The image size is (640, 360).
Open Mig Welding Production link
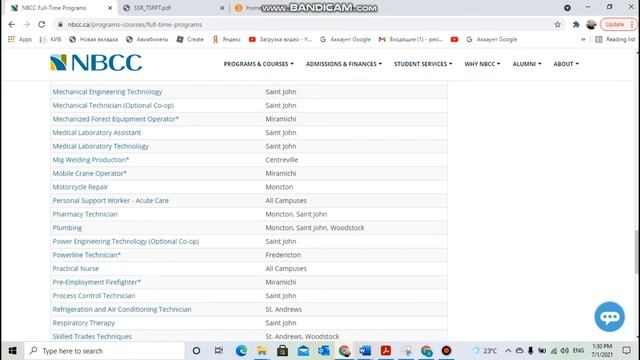91,160
